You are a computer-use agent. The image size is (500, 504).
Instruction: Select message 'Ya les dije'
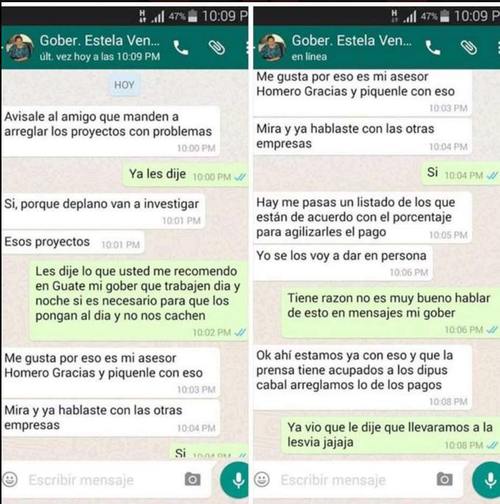(185, 175)
